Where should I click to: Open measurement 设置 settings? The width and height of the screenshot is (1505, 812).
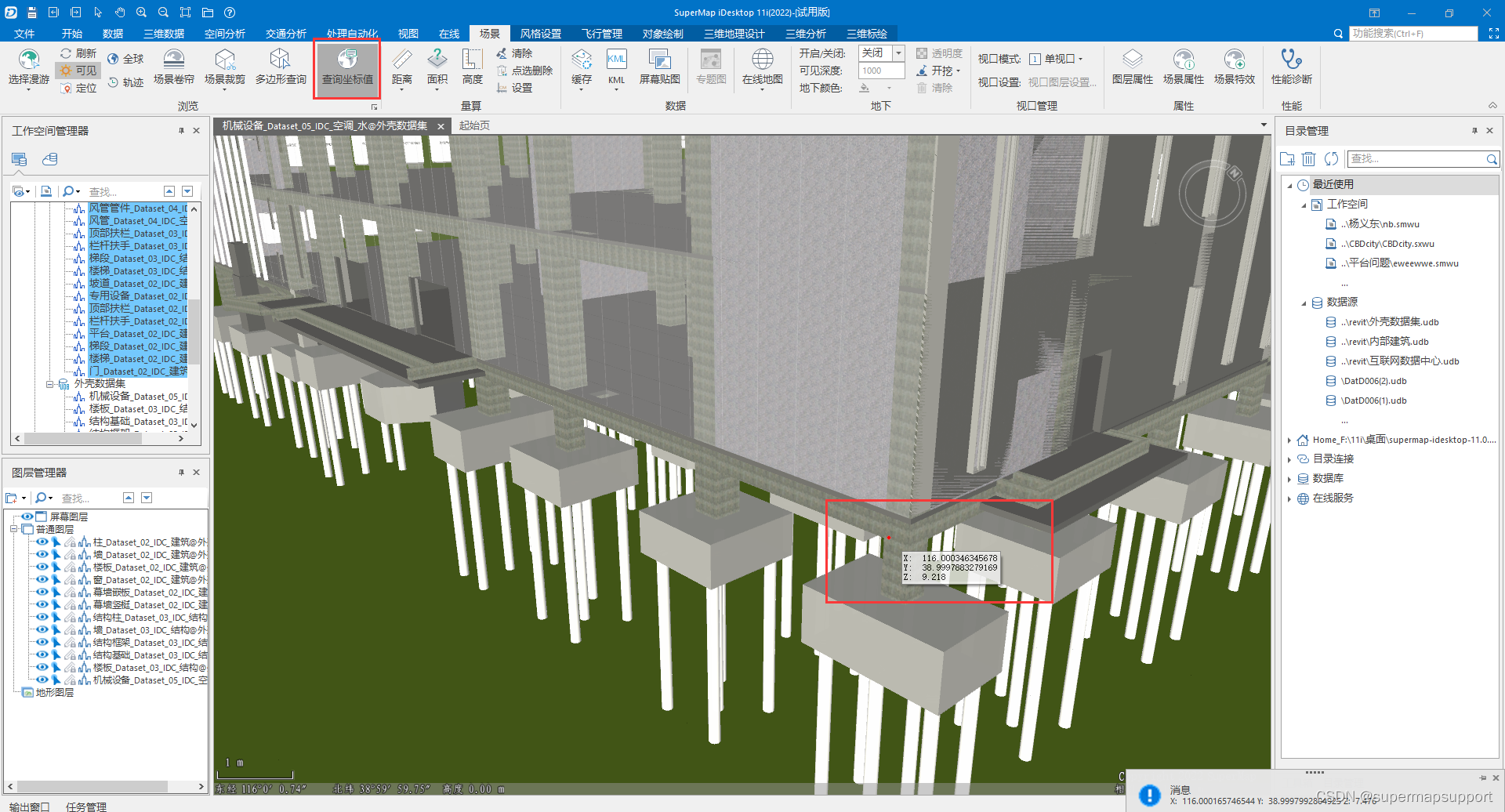click(x=515, y=88)
